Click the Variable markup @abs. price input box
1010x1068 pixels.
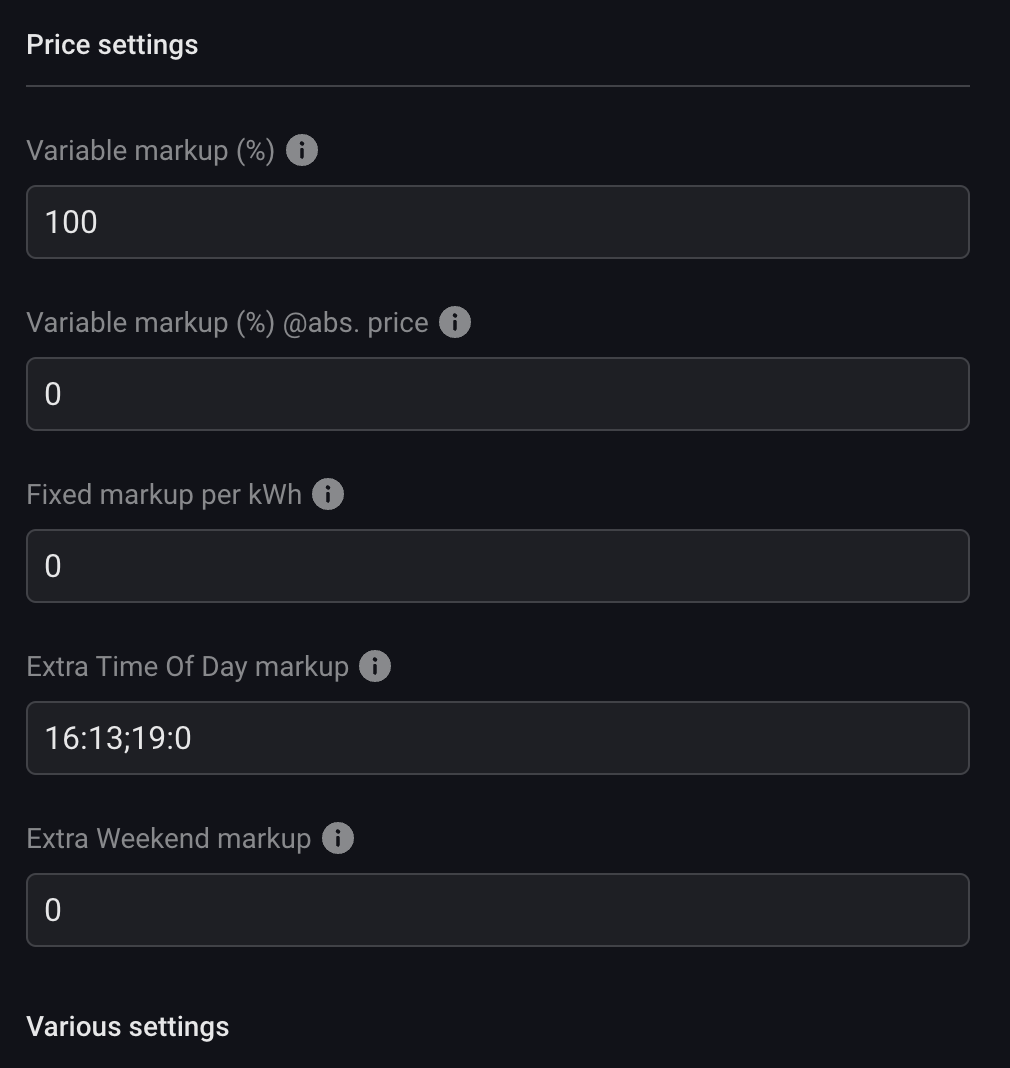click(x=497, y=394)
